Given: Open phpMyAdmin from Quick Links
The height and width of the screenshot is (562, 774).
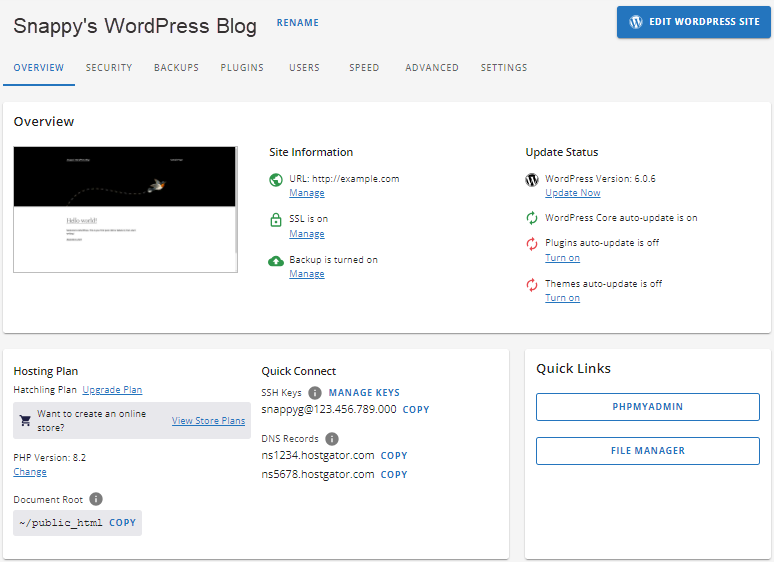Looking at the screenshot, I should click(x=648, y=407).
